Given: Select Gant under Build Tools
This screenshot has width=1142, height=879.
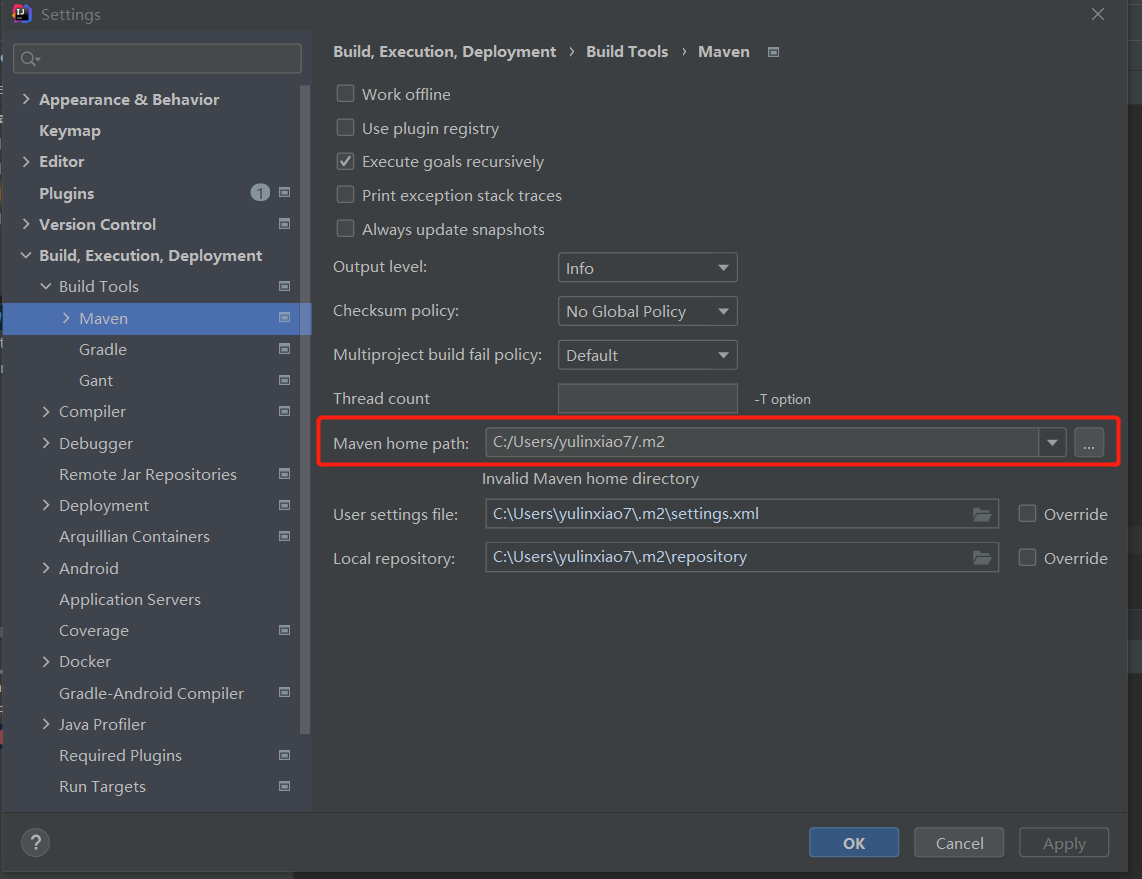Looking at the screenshot, I should (x=96, y=381).
